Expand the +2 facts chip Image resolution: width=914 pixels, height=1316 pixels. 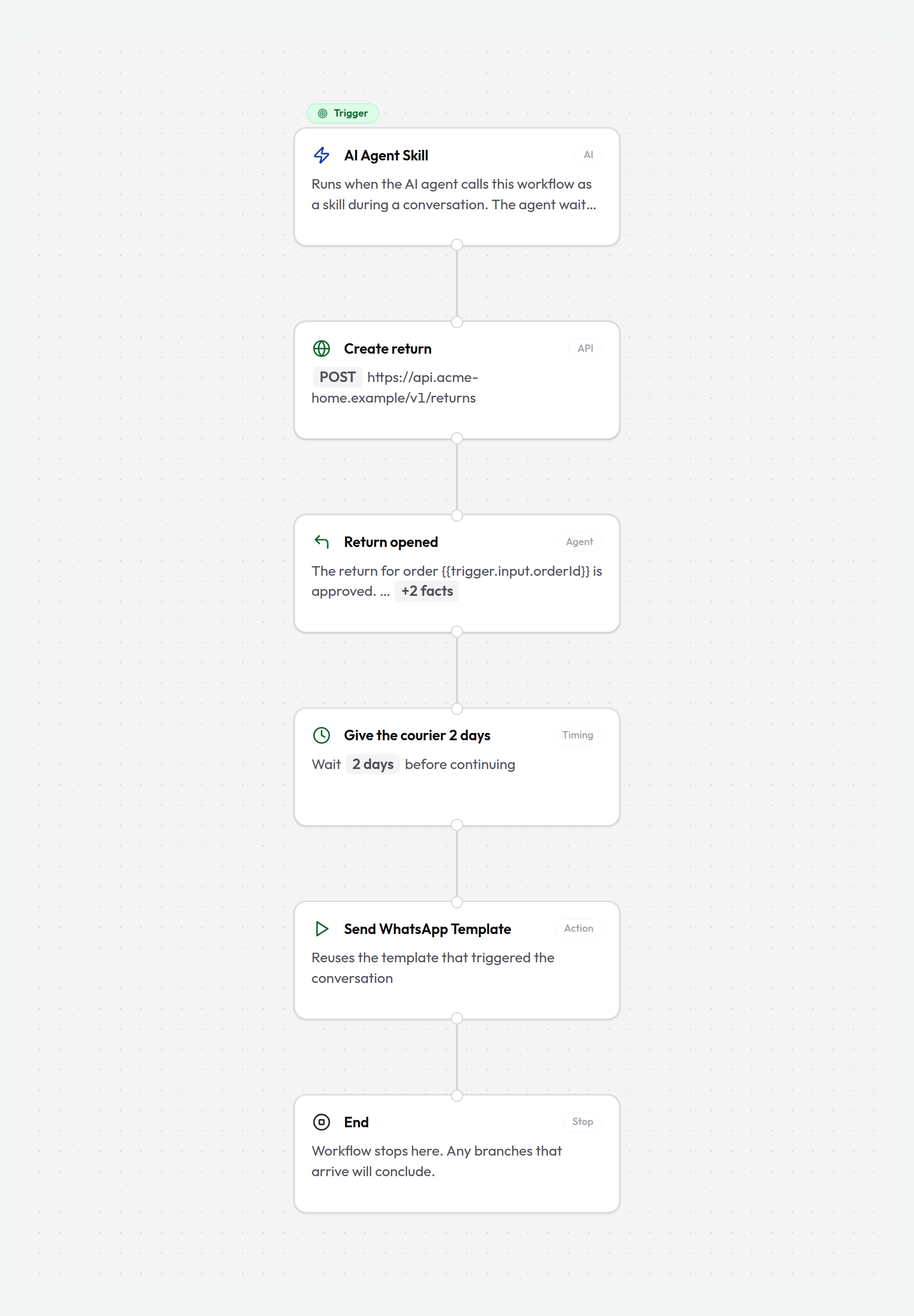[x=427, y=591]
